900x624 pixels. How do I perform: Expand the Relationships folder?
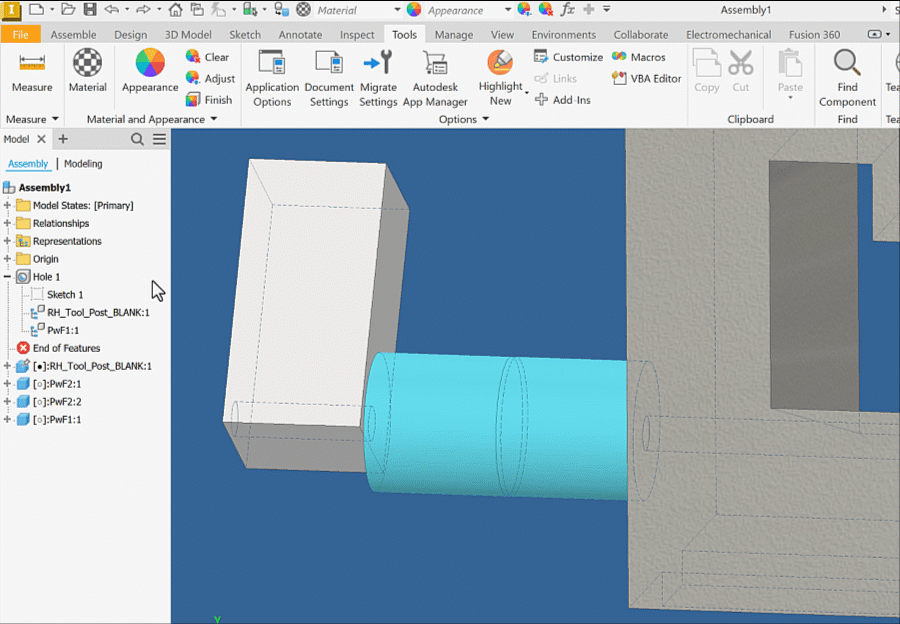pyautogui.click(x=7, y=223)
